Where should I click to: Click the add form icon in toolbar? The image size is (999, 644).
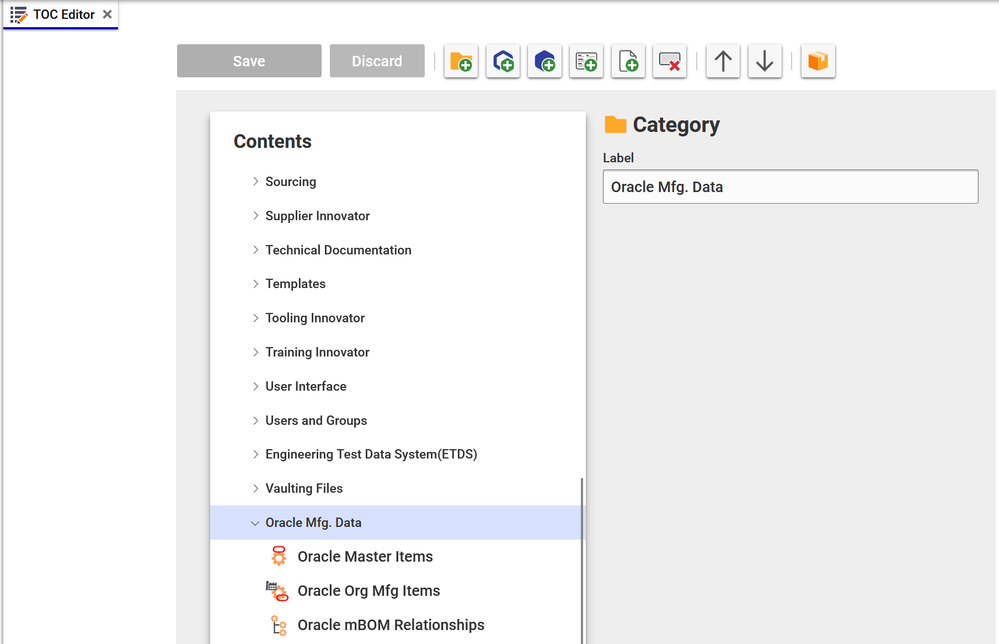(587, 61)
